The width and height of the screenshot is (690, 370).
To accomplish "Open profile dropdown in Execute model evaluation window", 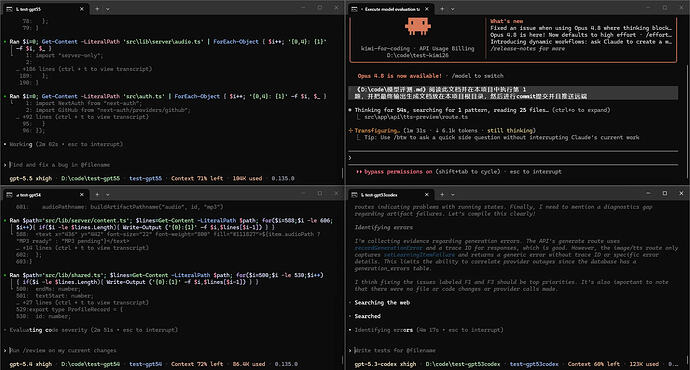I will tap(453, 9).
